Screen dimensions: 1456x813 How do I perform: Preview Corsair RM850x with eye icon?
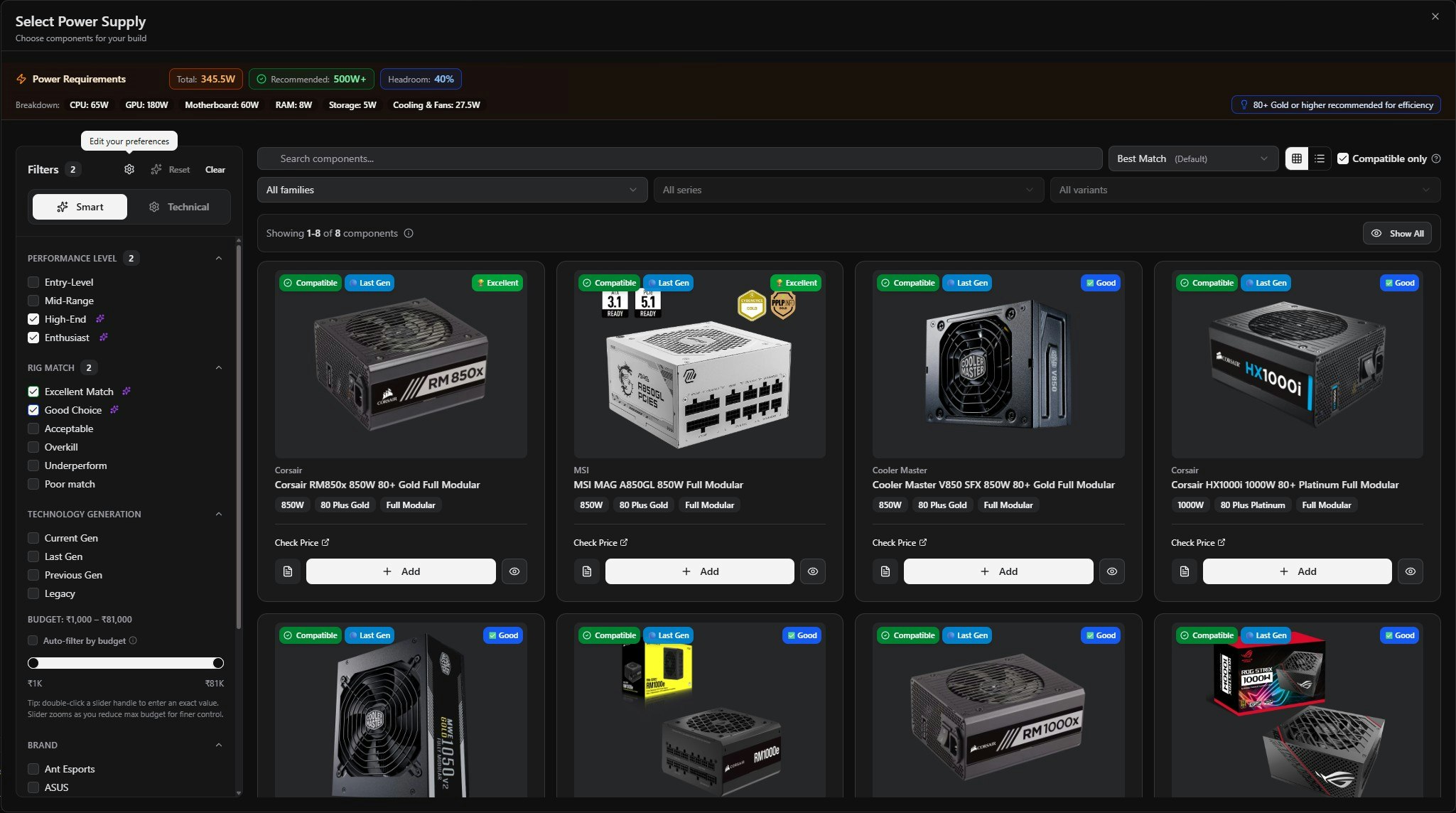pyautogui.click(x=514, y=571)
